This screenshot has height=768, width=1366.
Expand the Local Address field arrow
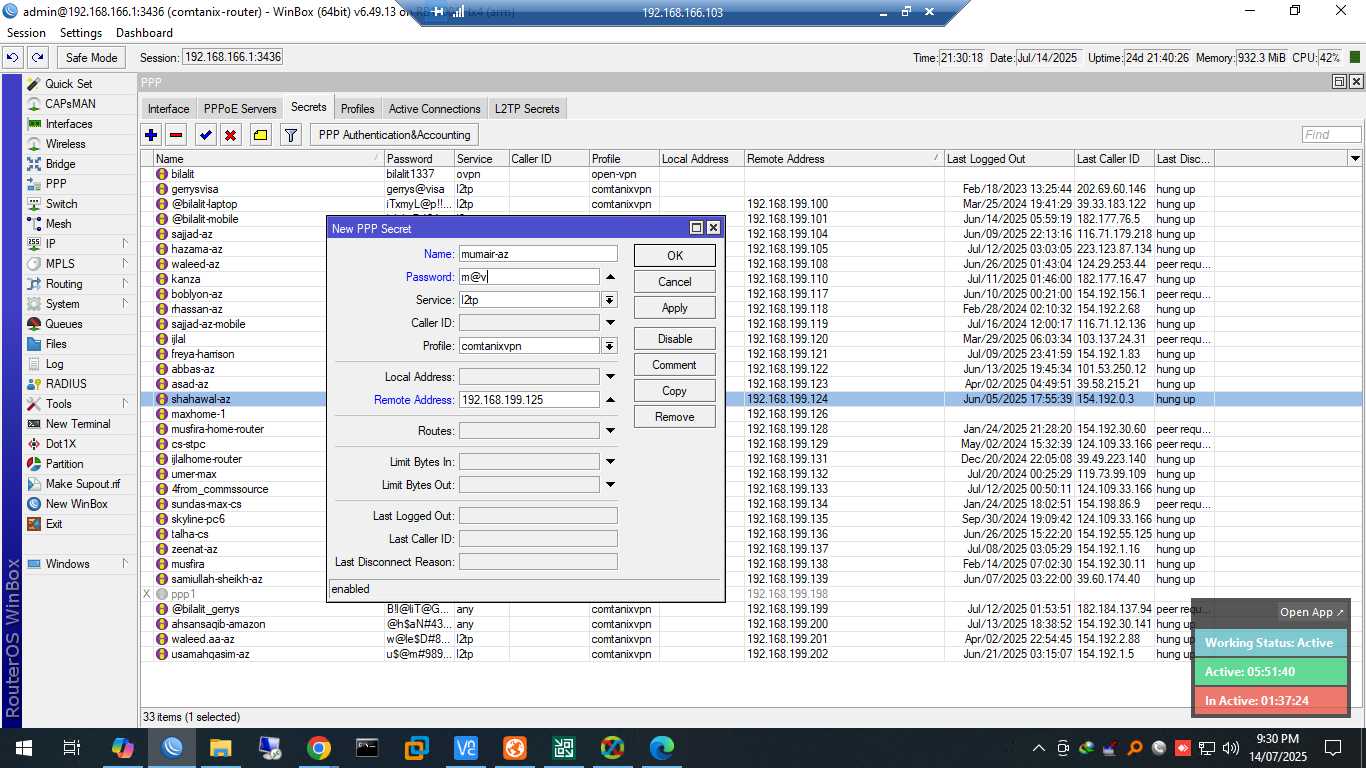(610, 377)
